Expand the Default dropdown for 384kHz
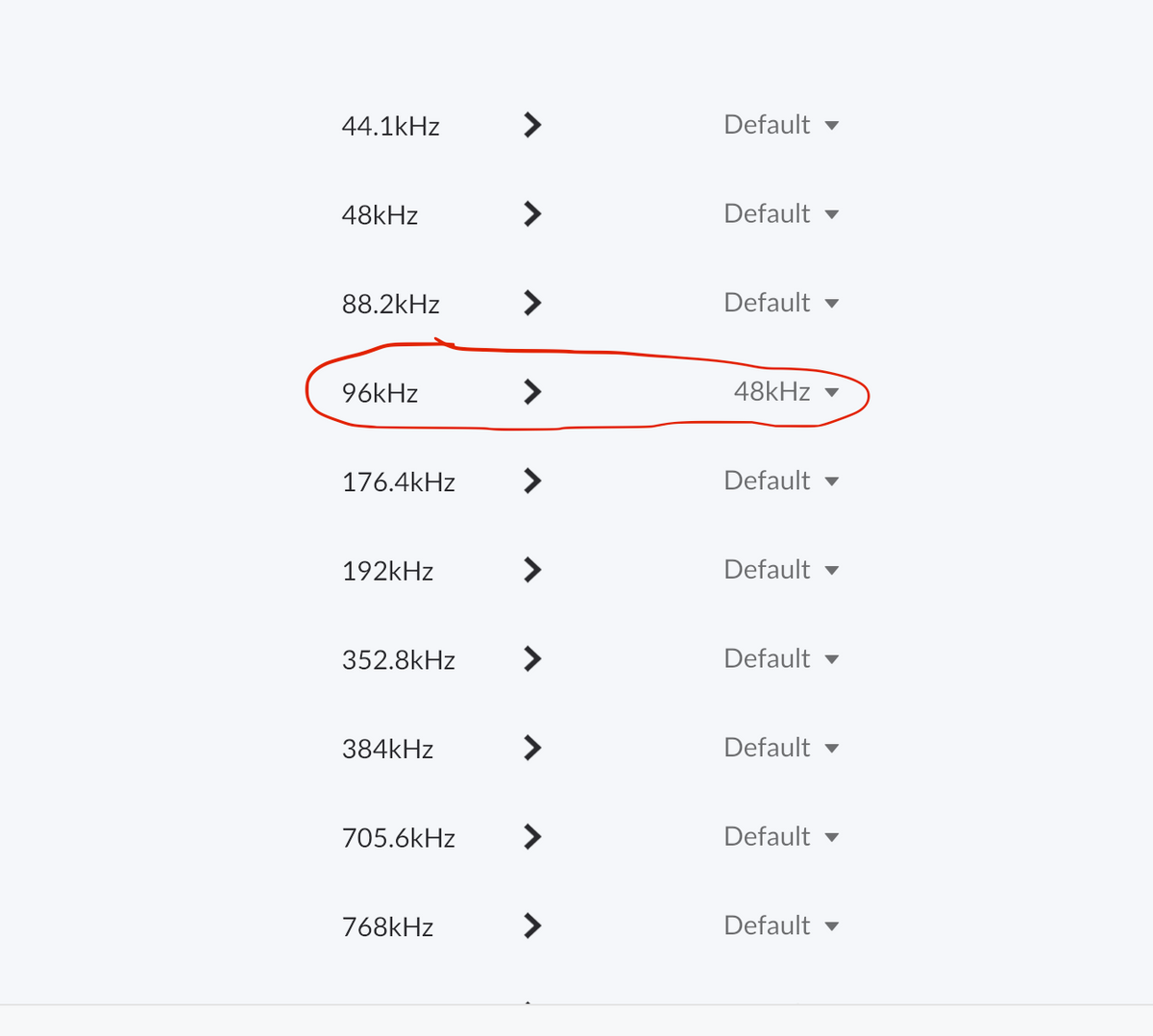Image resolution: width=1153 pixels, height=1036 pixels. 781,748
